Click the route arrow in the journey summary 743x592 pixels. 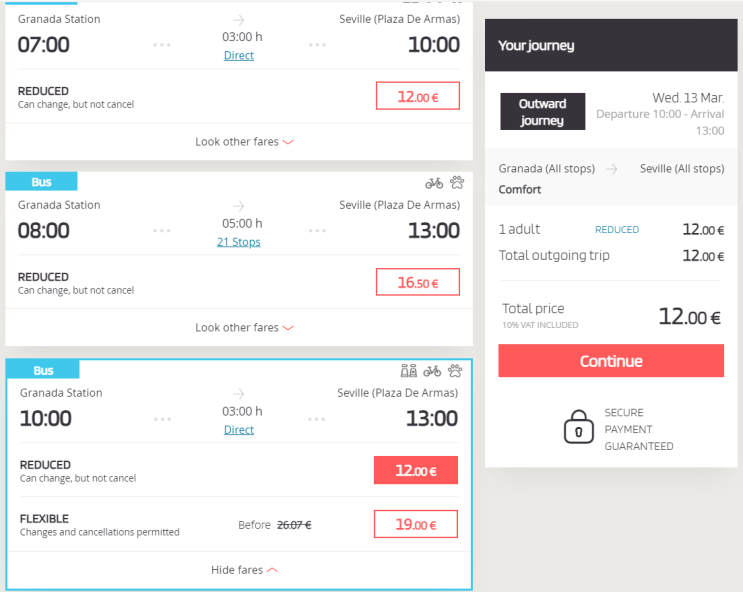coord(611,169)
